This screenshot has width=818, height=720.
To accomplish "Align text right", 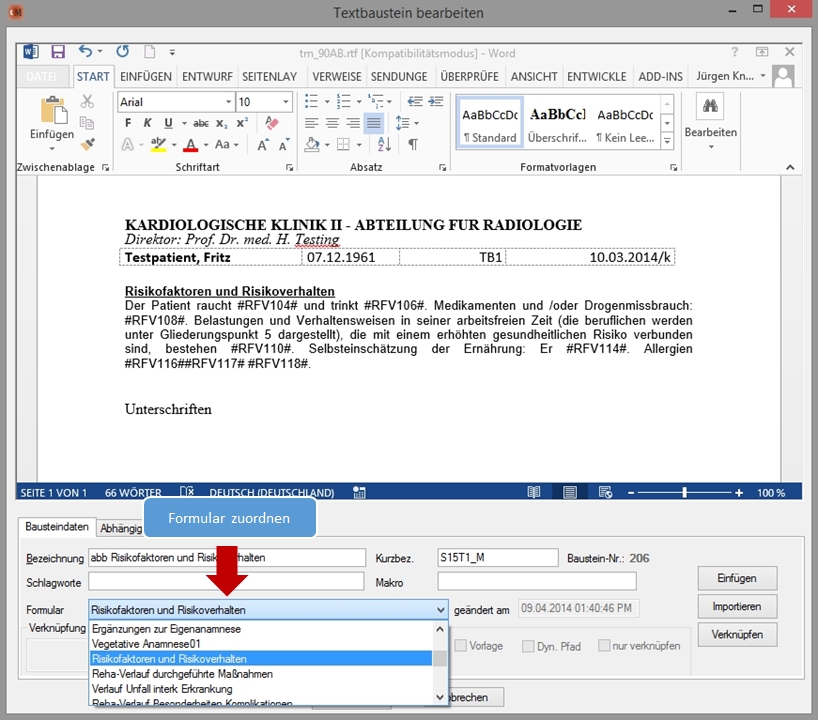I will coord(353,123).
